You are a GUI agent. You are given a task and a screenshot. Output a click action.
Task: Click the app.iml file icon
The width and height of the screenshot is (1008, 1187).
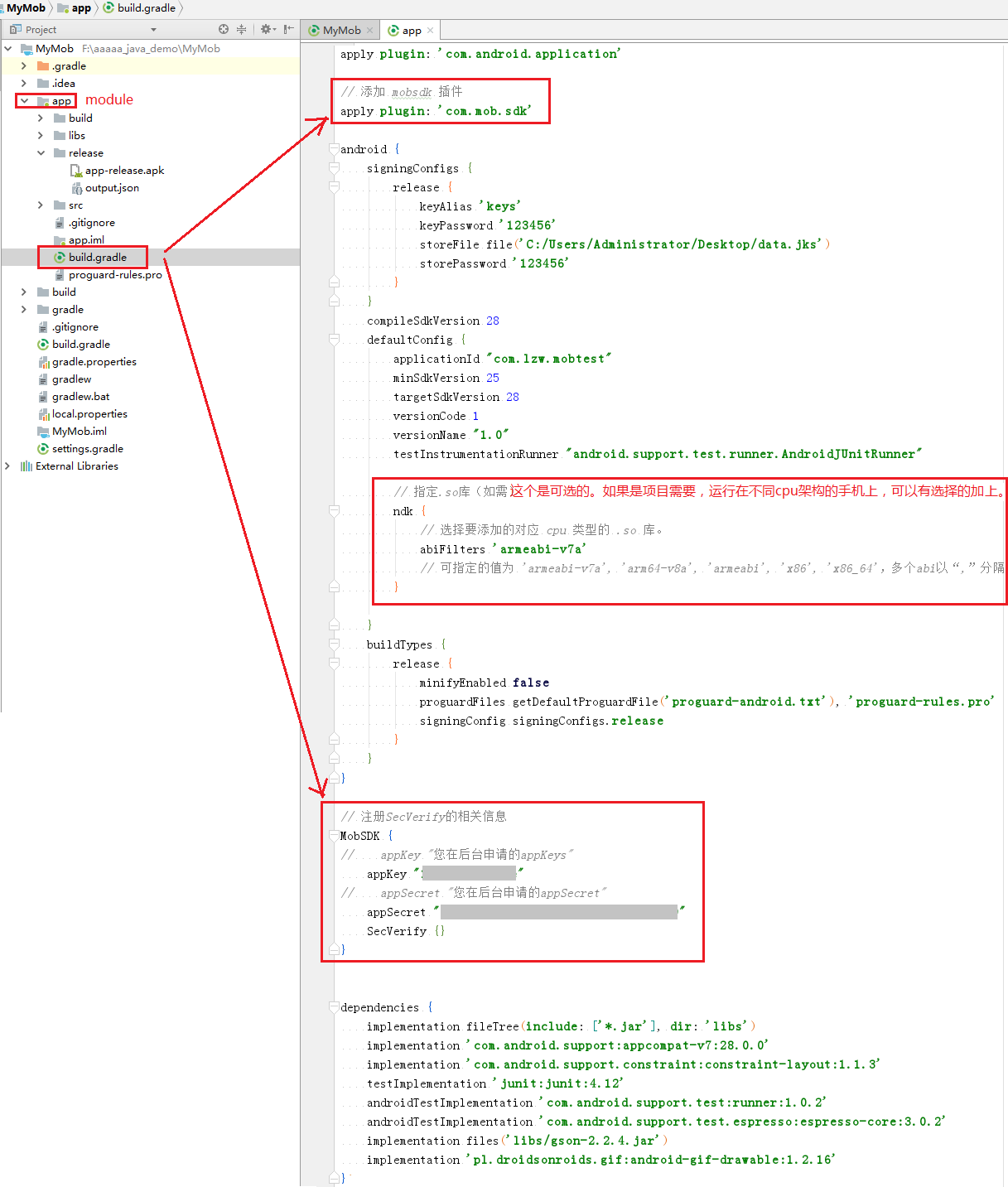click(60, 240)
